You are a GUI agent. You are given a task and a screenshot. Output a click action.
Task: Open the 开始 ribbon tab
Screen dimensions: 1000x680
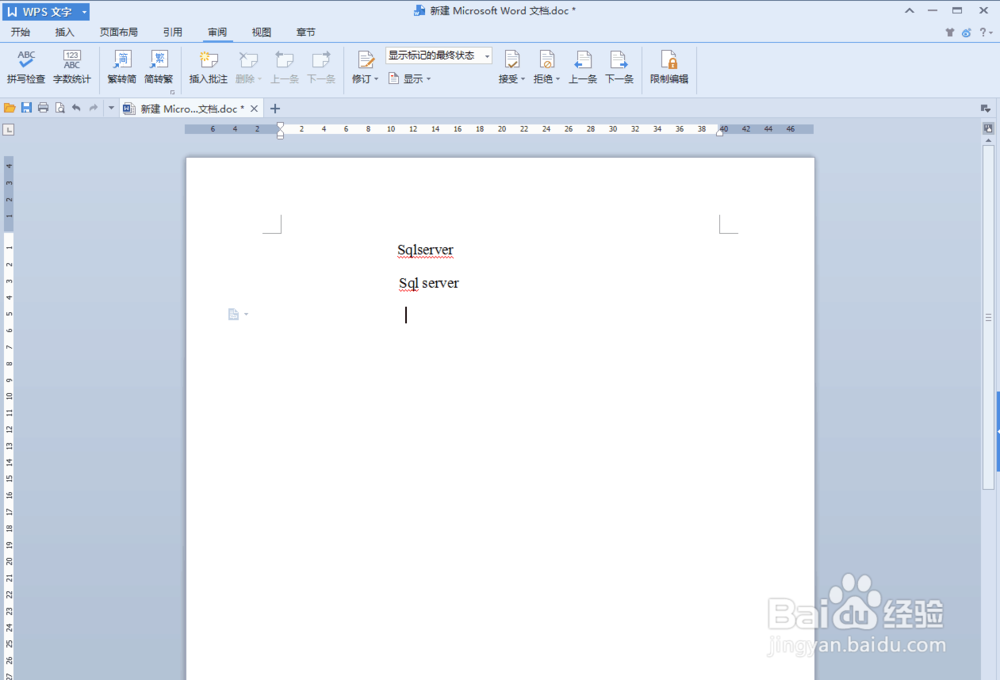[x=20, y=32]
